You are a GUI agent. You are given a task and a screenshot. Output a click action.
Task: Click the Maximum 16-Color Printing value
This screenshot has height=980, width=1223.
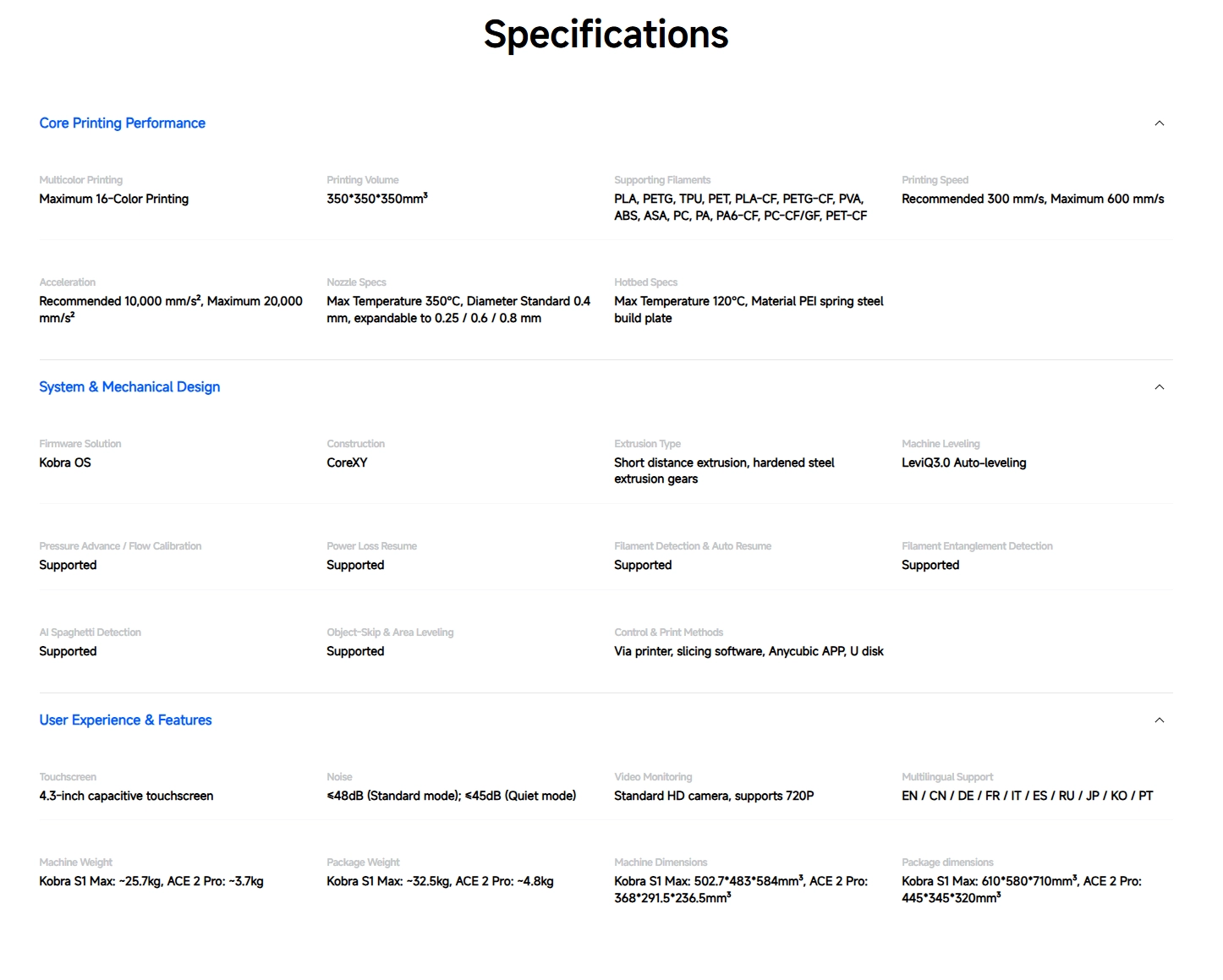coord(113,200)
